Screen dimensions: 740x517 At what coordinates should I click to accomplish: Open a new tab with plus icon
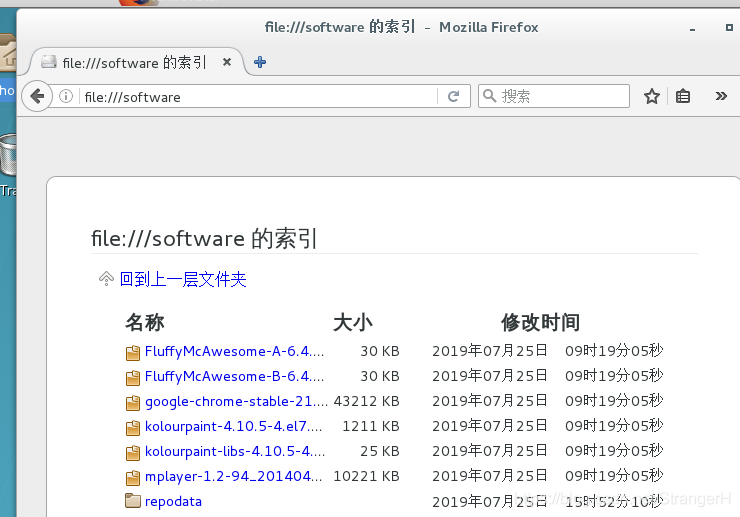(260, 62)
